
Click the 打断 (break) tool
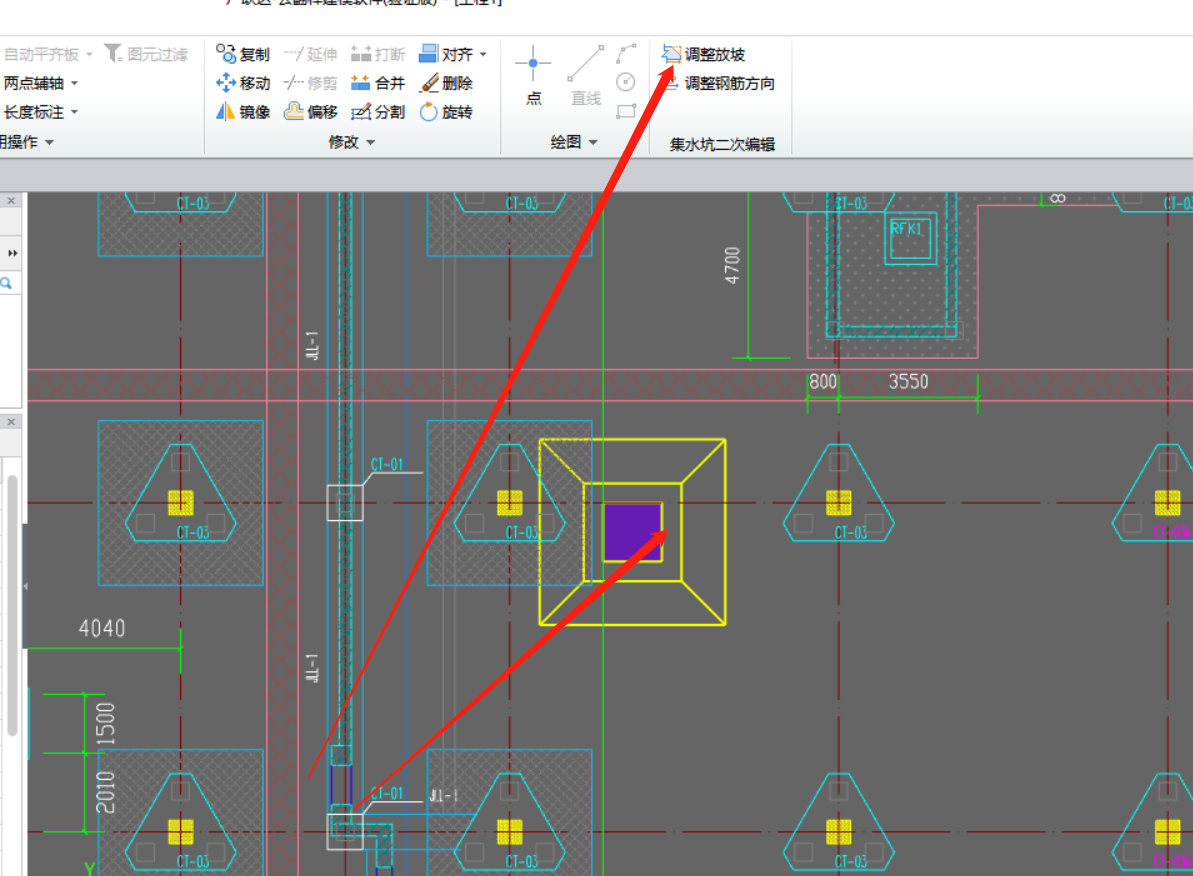(x=377, y=54)
